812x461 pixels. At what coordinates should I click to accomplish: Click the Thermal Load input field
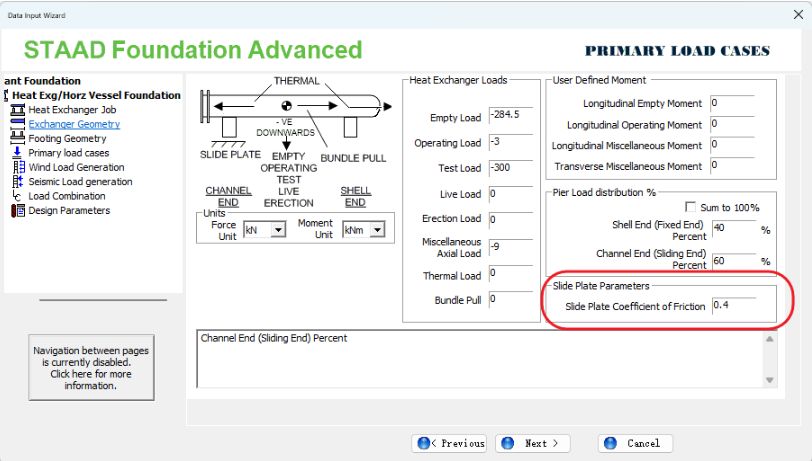(511, 273)
